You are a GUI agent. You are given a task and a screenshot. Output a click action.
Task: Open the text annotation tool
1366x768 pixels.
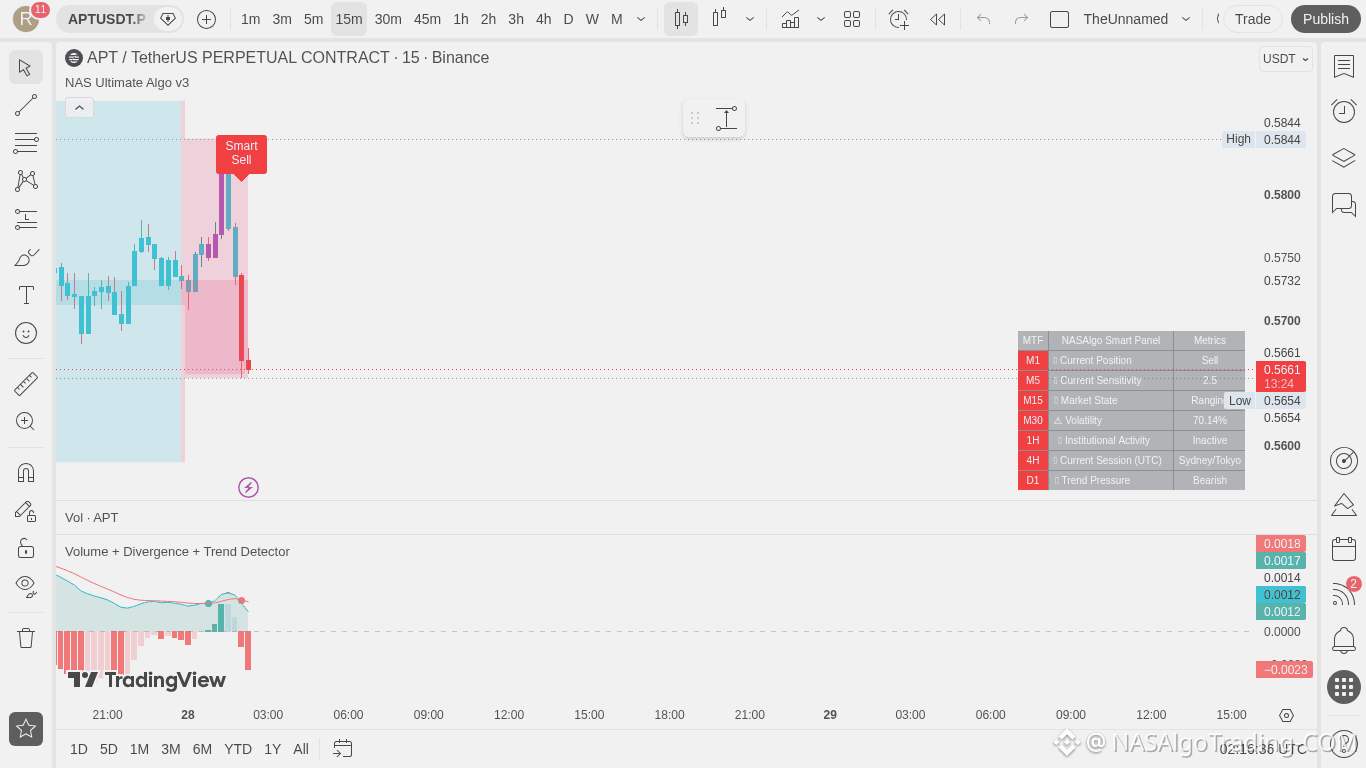click(26, 295)
